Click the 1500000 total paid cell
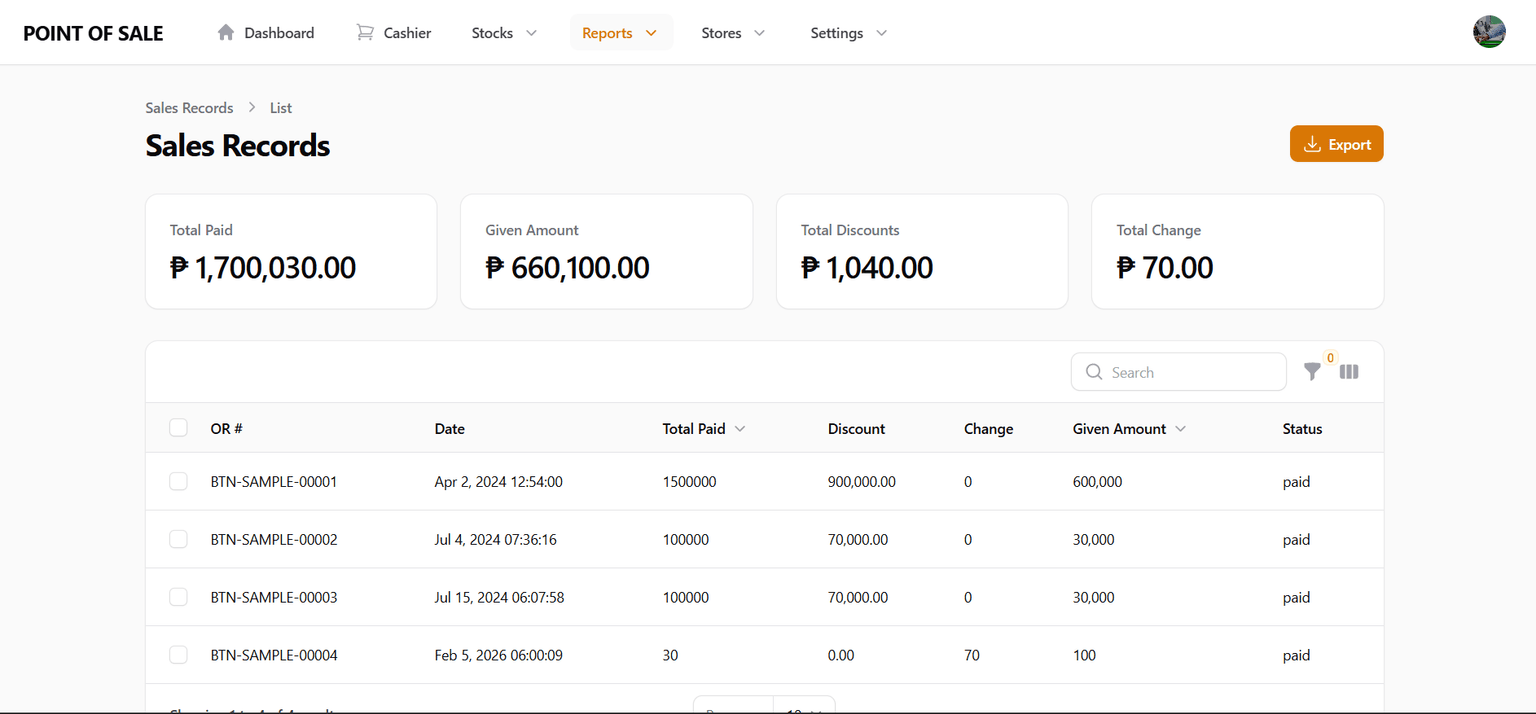1536x714 pixels. pyautogui.click(x=689, y=481)
